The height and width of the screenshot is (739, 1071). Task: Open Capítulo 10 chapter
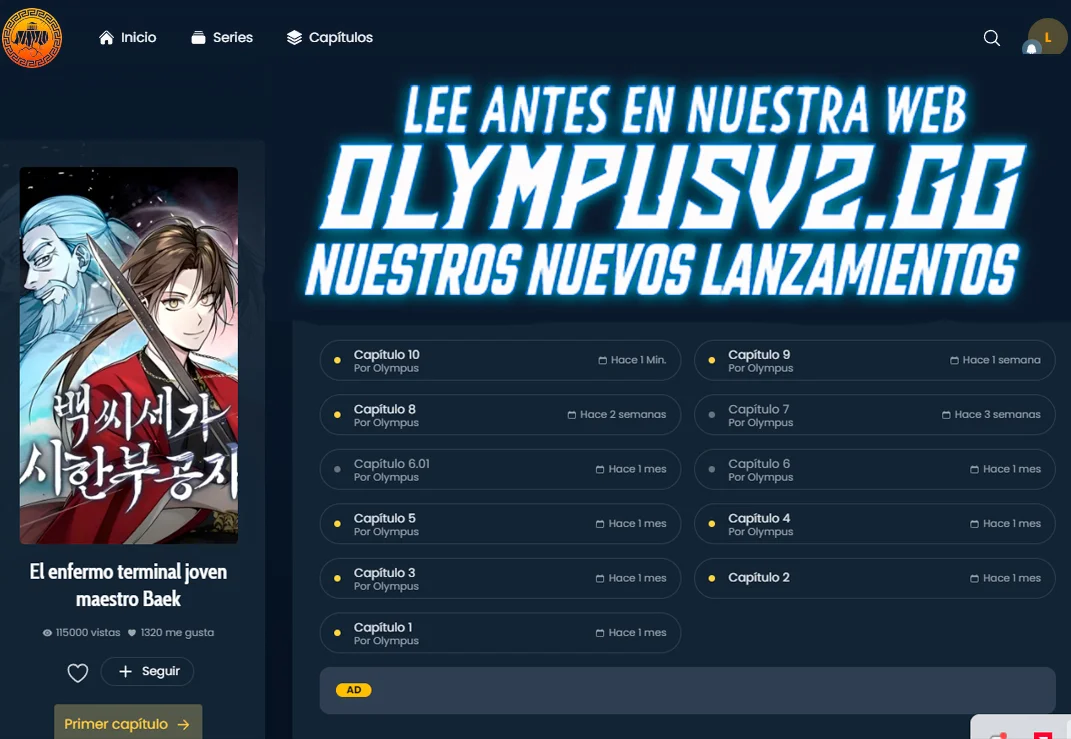pyautogui.click(x=500, y=360)
